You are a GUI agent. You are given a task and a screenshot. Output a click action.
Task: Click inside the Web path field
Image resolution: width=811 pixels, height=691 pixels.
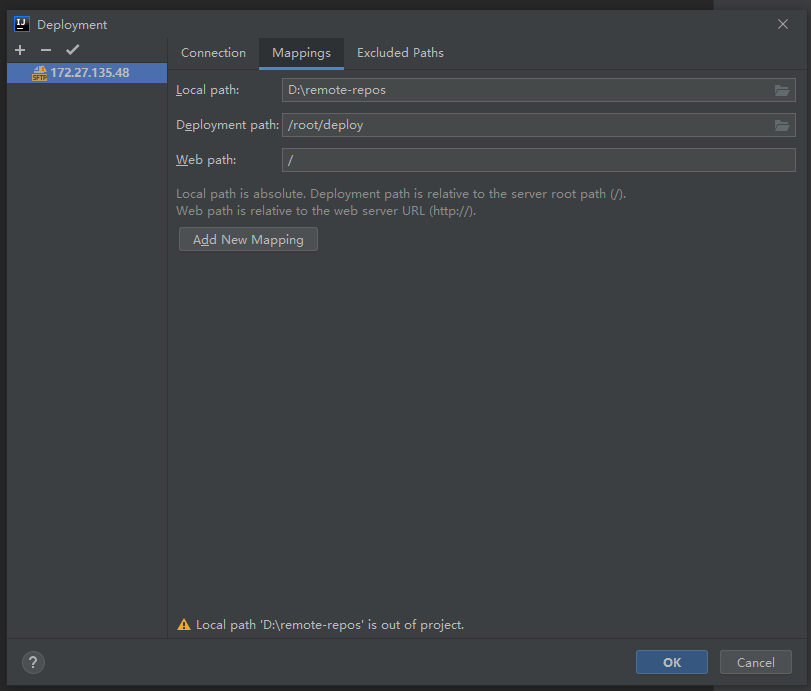538,160
